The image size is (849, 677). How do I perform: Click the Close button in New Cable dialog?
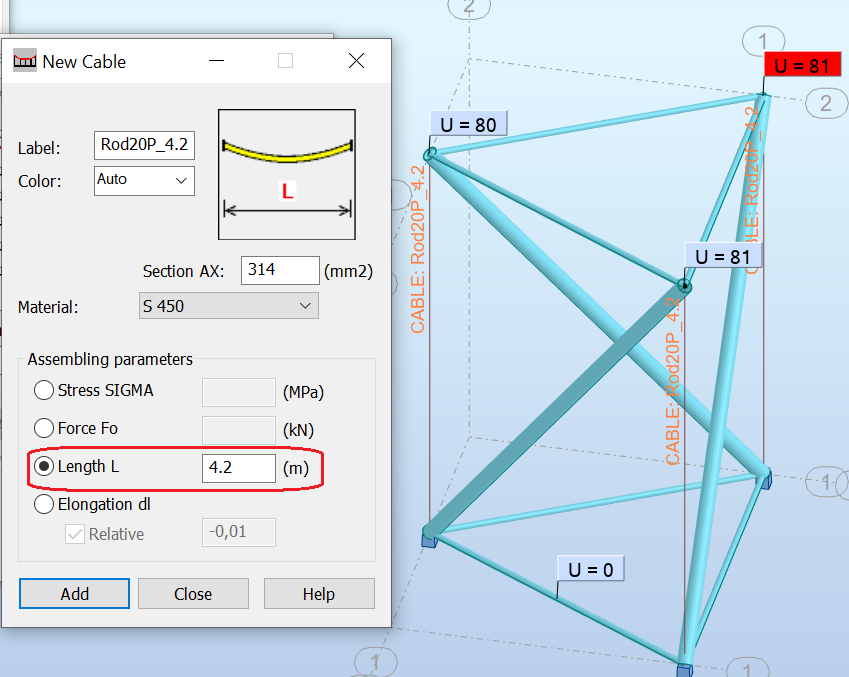(x=193, y=594)
